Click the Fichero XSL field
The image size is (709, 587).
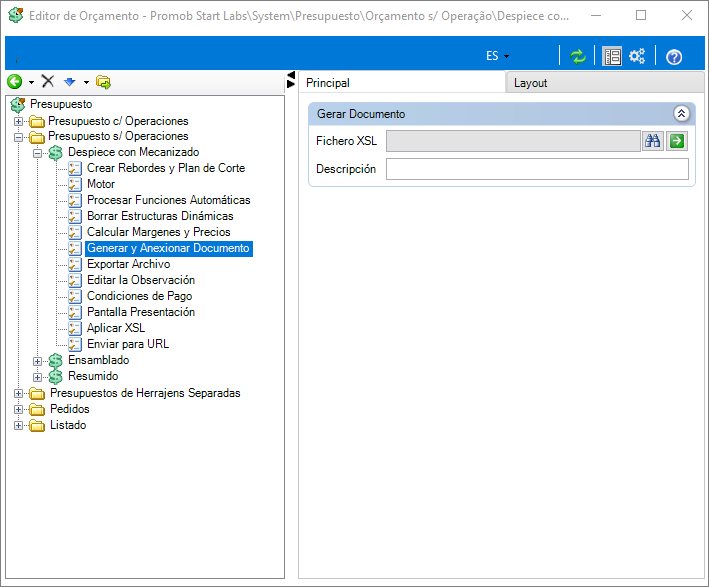point(513,141)
